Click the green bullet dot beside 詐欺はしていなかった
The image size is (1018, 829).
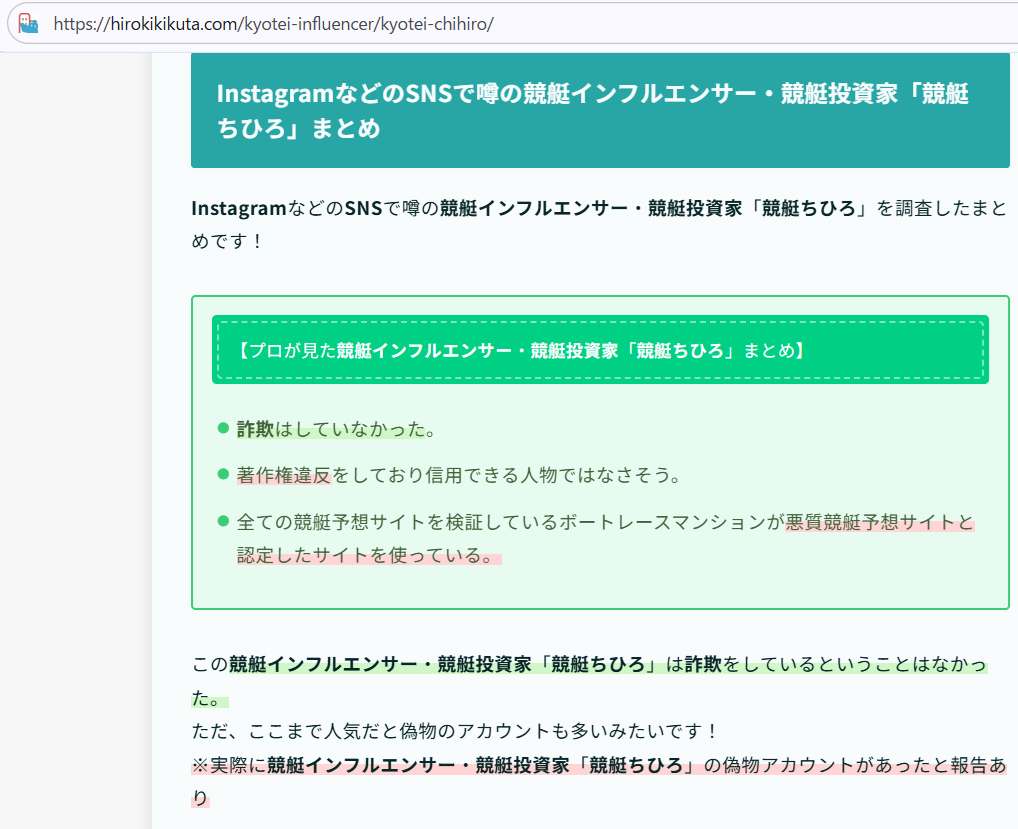click(x=223, y=429)
